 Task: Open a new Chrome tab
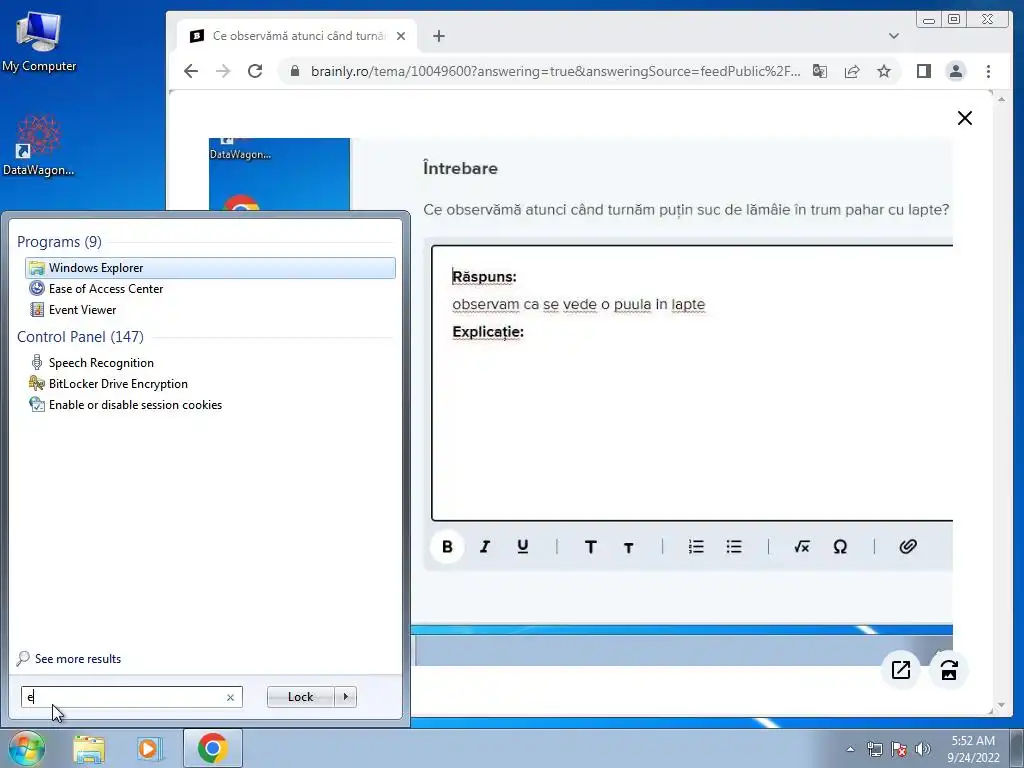point(439,37)
